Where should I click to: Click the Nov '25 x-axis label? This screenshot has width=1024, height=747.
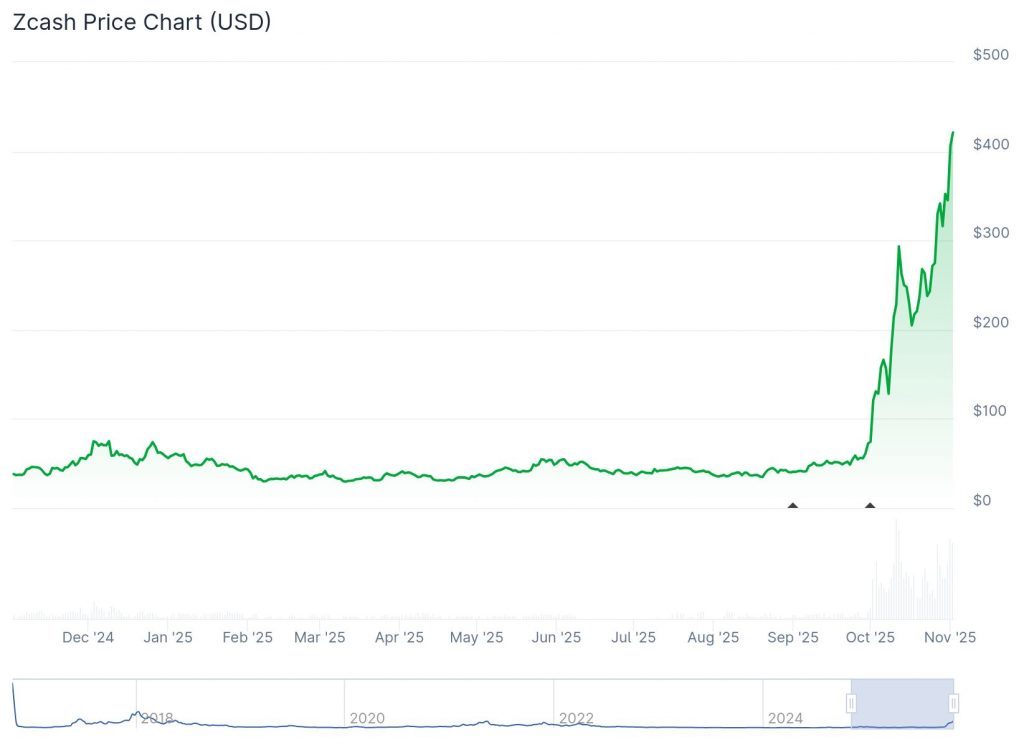[951, 637]
